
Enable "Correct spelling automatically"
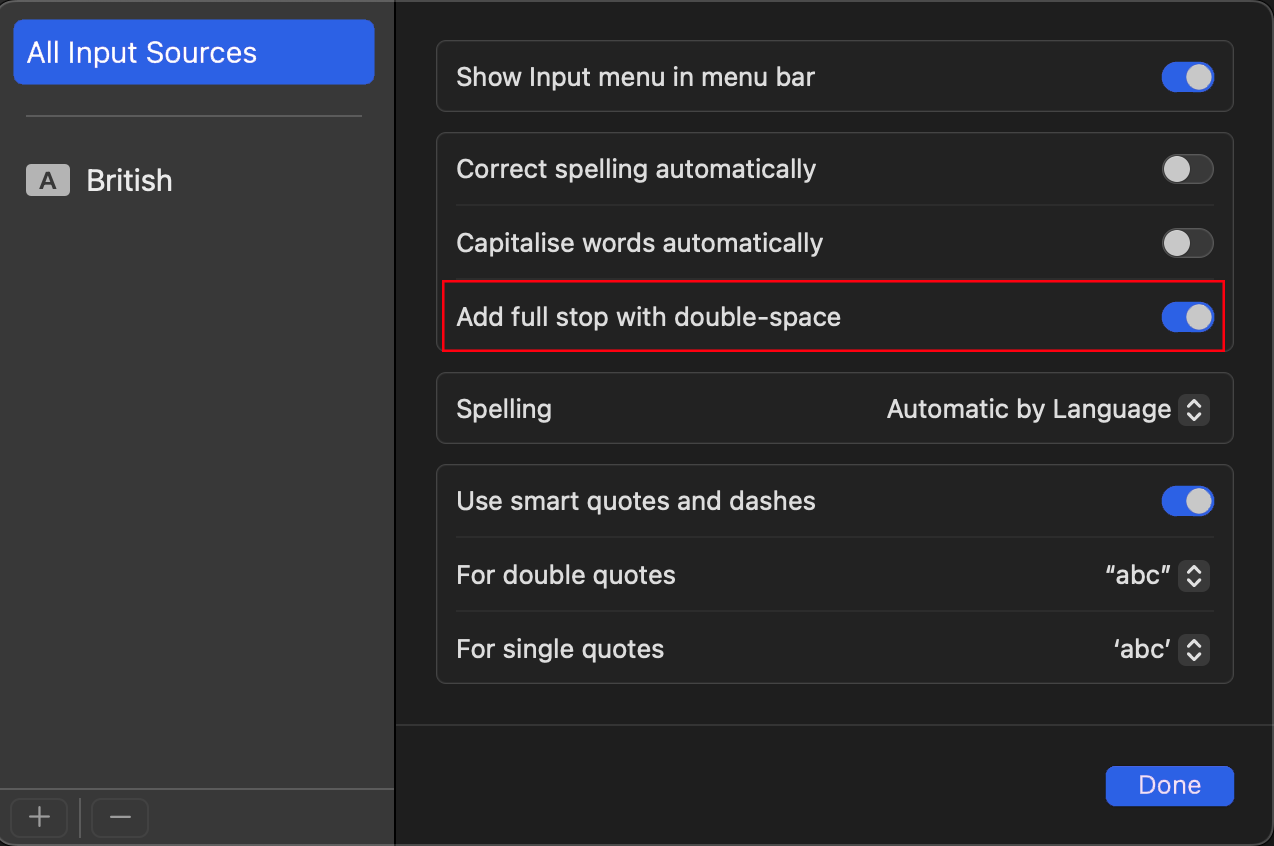(x=1187, y=169)
